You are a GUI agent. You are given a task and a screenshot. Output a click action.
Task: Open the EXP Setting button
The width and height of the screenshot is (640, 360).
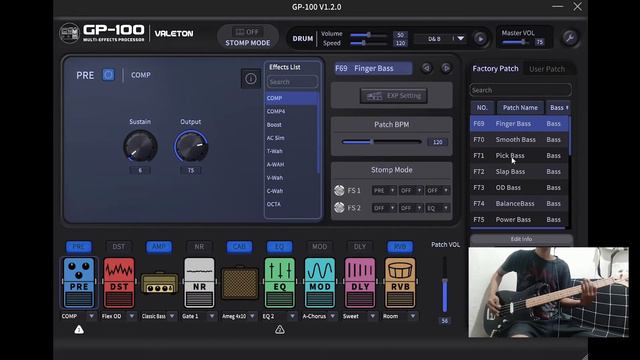tap(393, 96)
